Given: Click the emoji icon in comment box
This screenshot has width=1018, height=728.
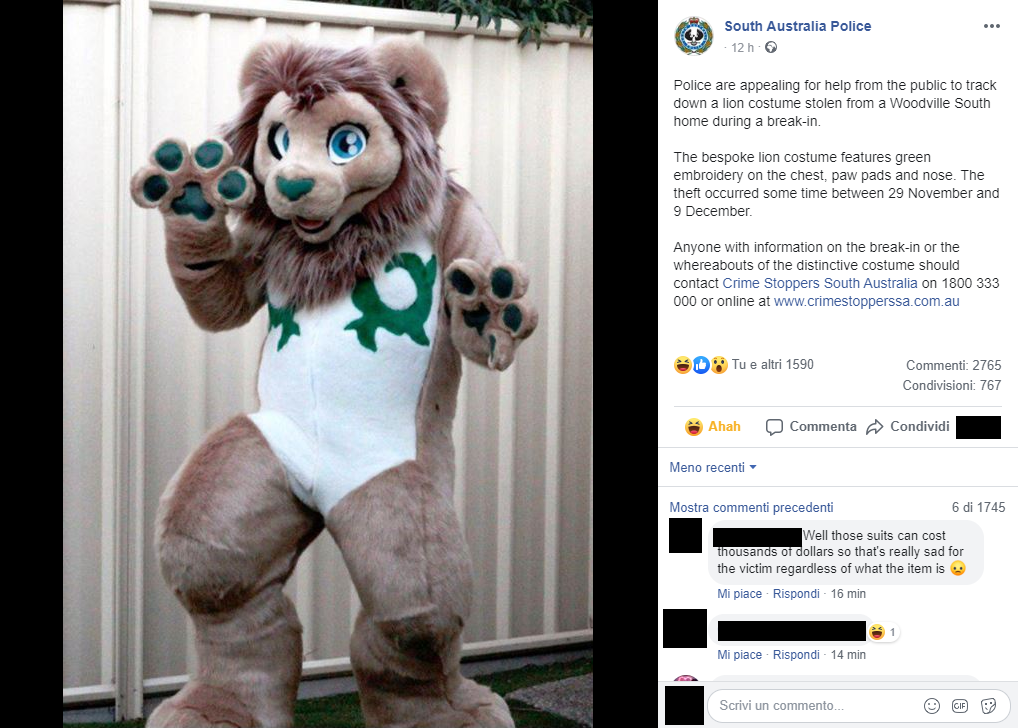Looking at the screenshot, I should (x=932, y=706).
